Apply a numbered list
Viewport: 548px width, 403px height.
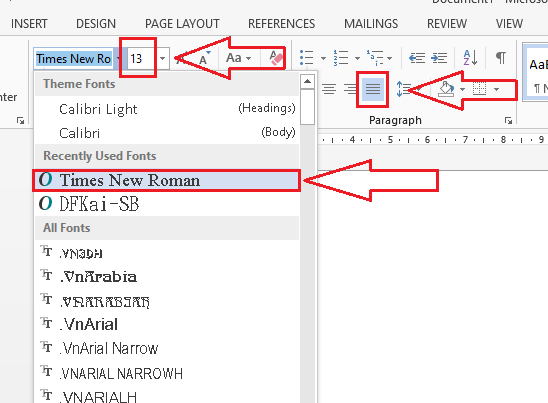coord(341,58)
